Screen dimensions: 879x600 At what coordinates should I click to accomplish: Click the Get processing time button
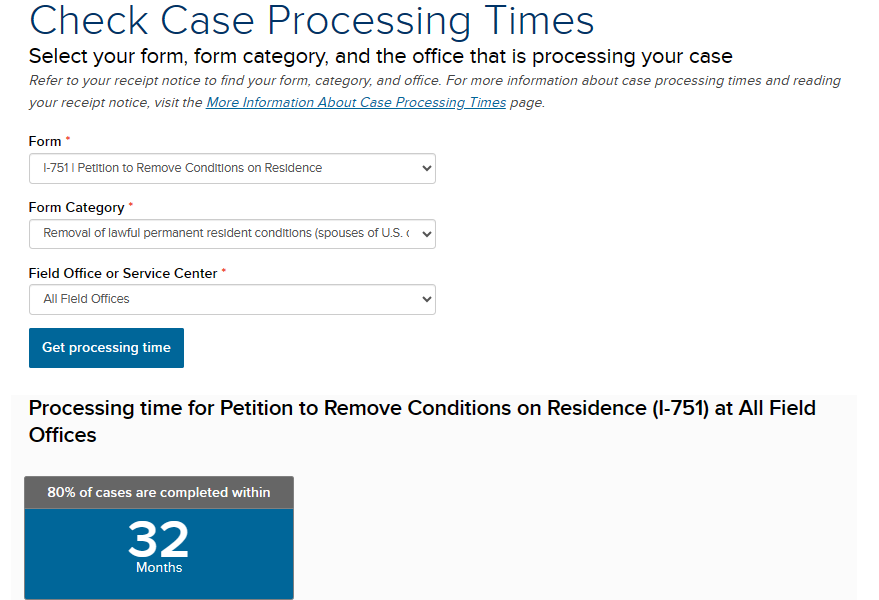107,348
